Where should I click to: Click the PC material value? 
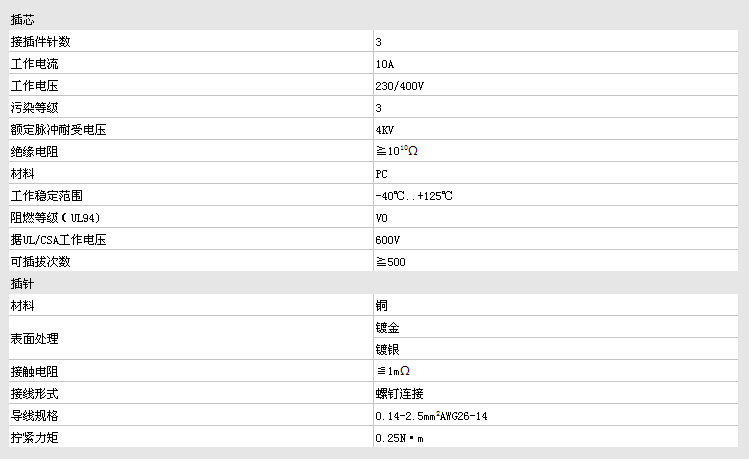coord(382,174)
